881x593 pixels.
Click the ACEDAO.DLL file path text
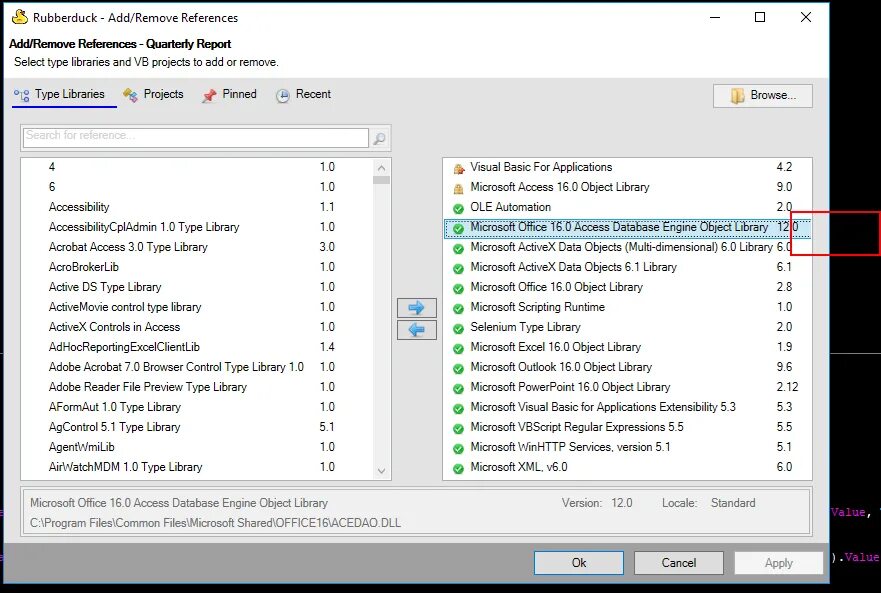(x=215, y=523)
